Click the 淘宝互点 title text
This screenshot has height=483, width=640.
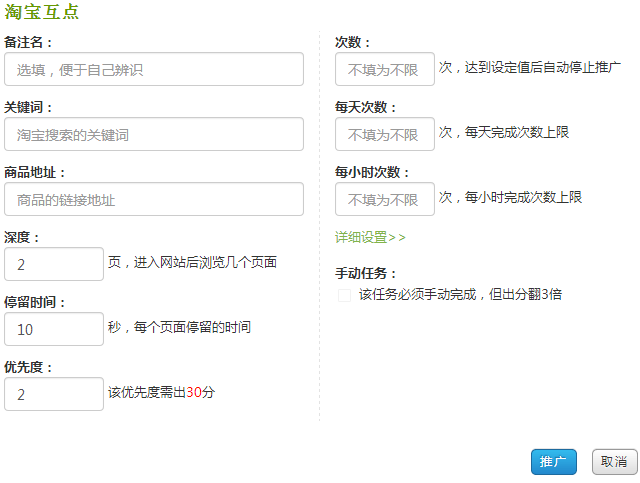tap(42, 12)
